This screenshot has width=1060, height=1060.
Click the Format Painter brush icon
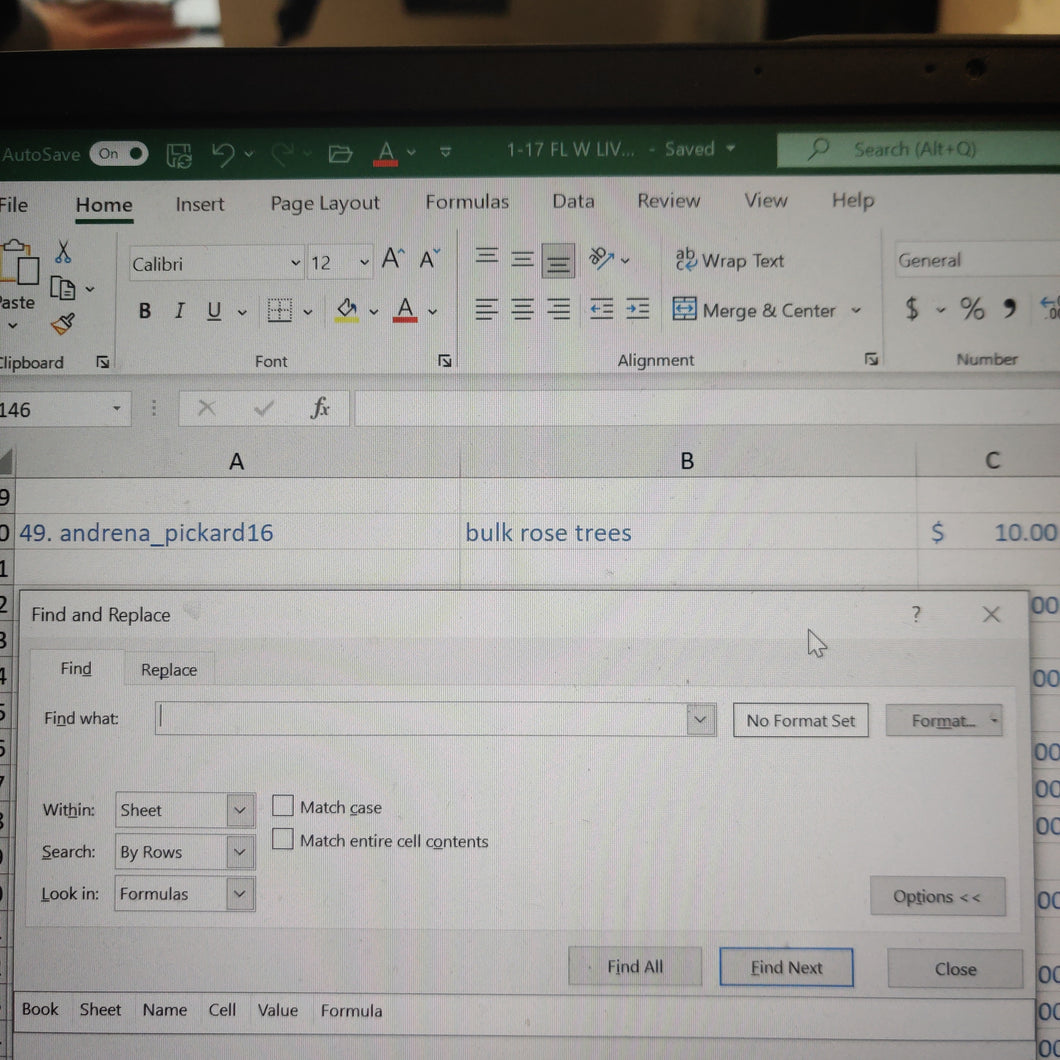coord(63,324)
